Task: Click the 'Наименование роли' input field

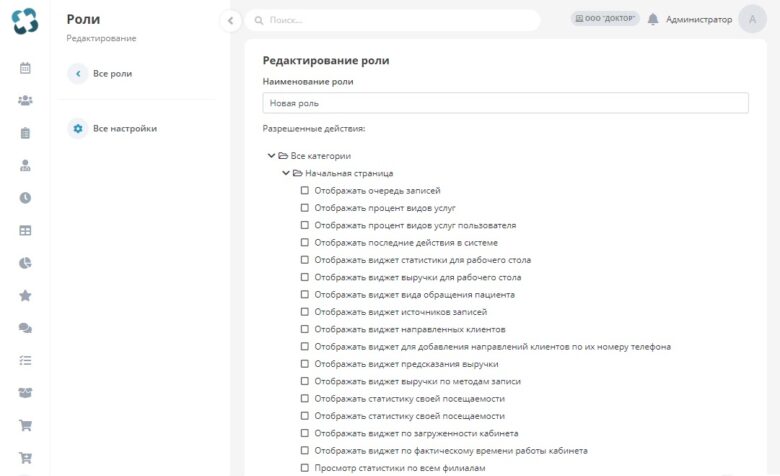Action: [x=505, y=103]
